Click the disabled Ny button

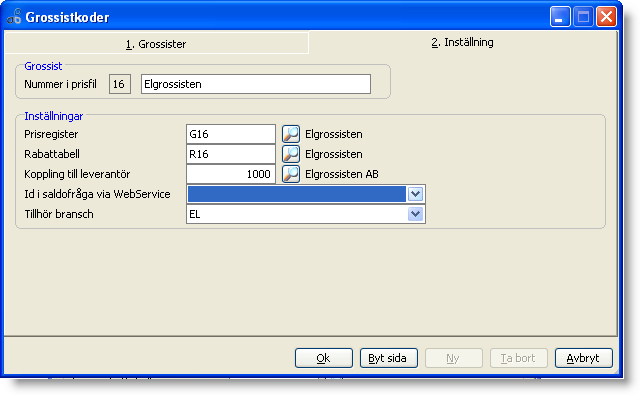453,358
